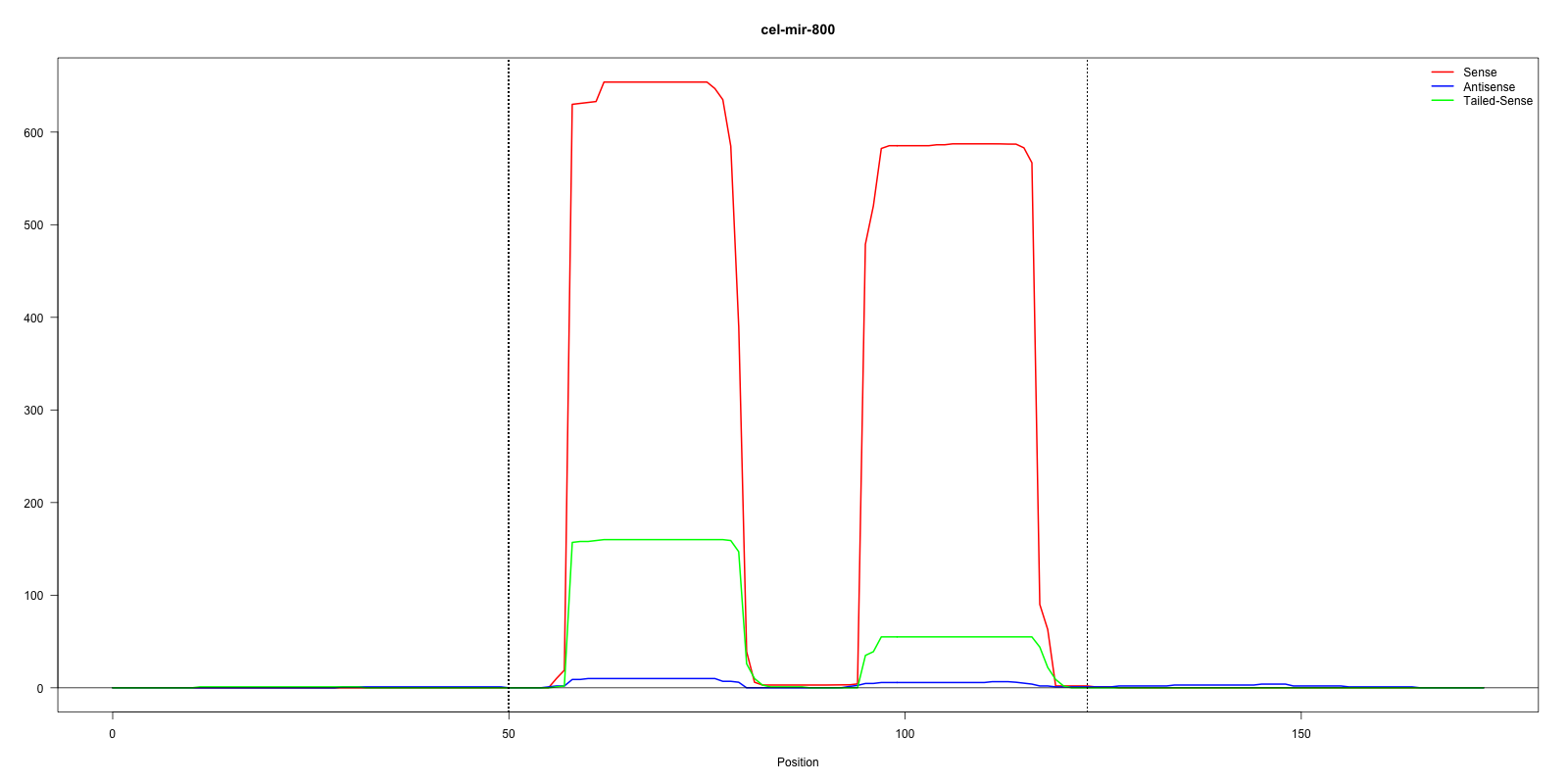Click the "Position" x-axis label

[x=798, y=762]
